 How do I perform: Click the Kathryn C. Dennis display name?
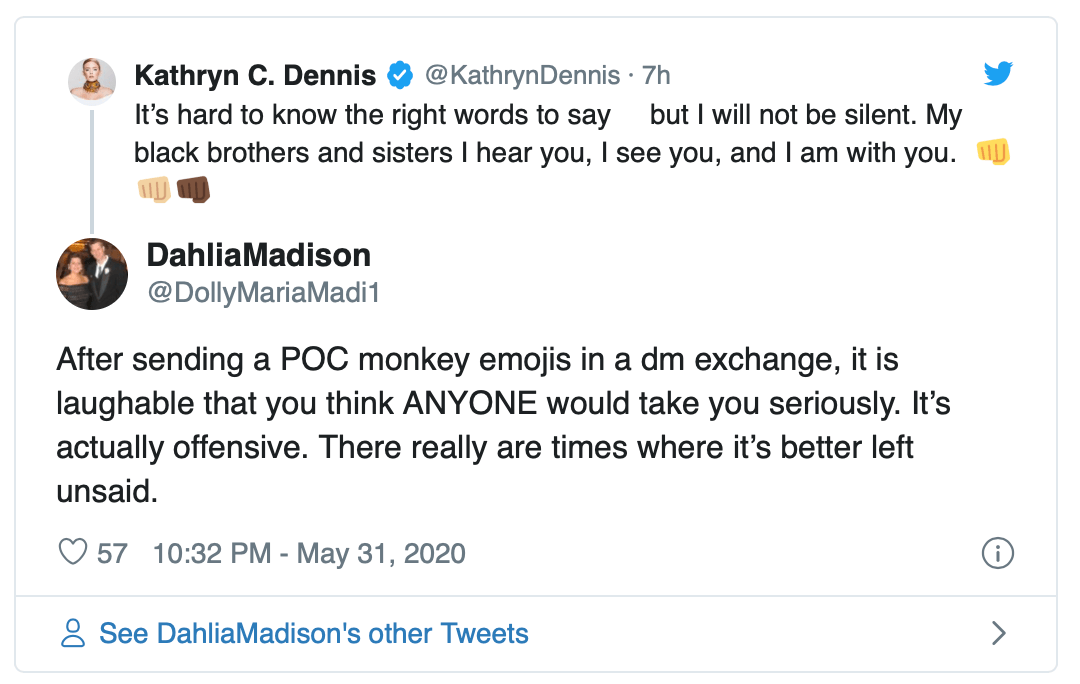[255, 75]
